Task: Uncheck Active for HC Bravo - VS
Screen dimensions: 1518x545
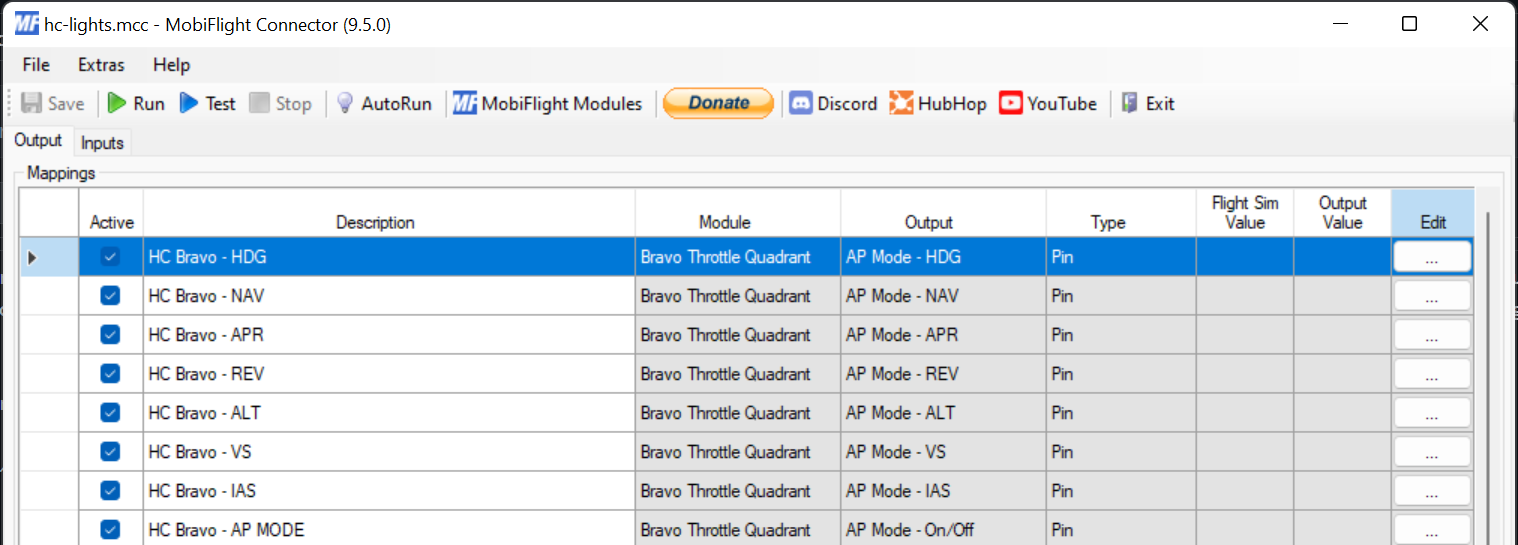Action: [x=110, y=452]
